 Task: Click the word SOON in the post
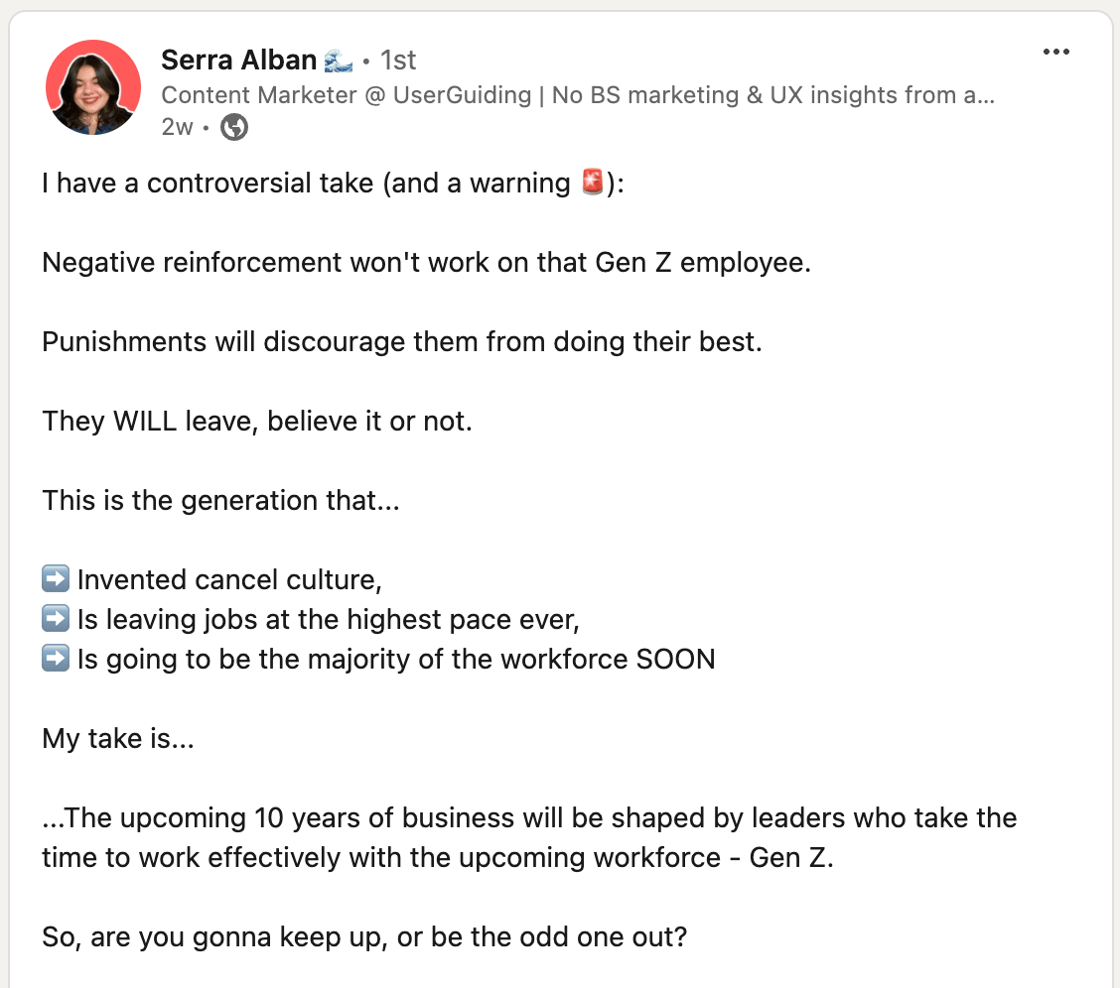tap(676, 660)
